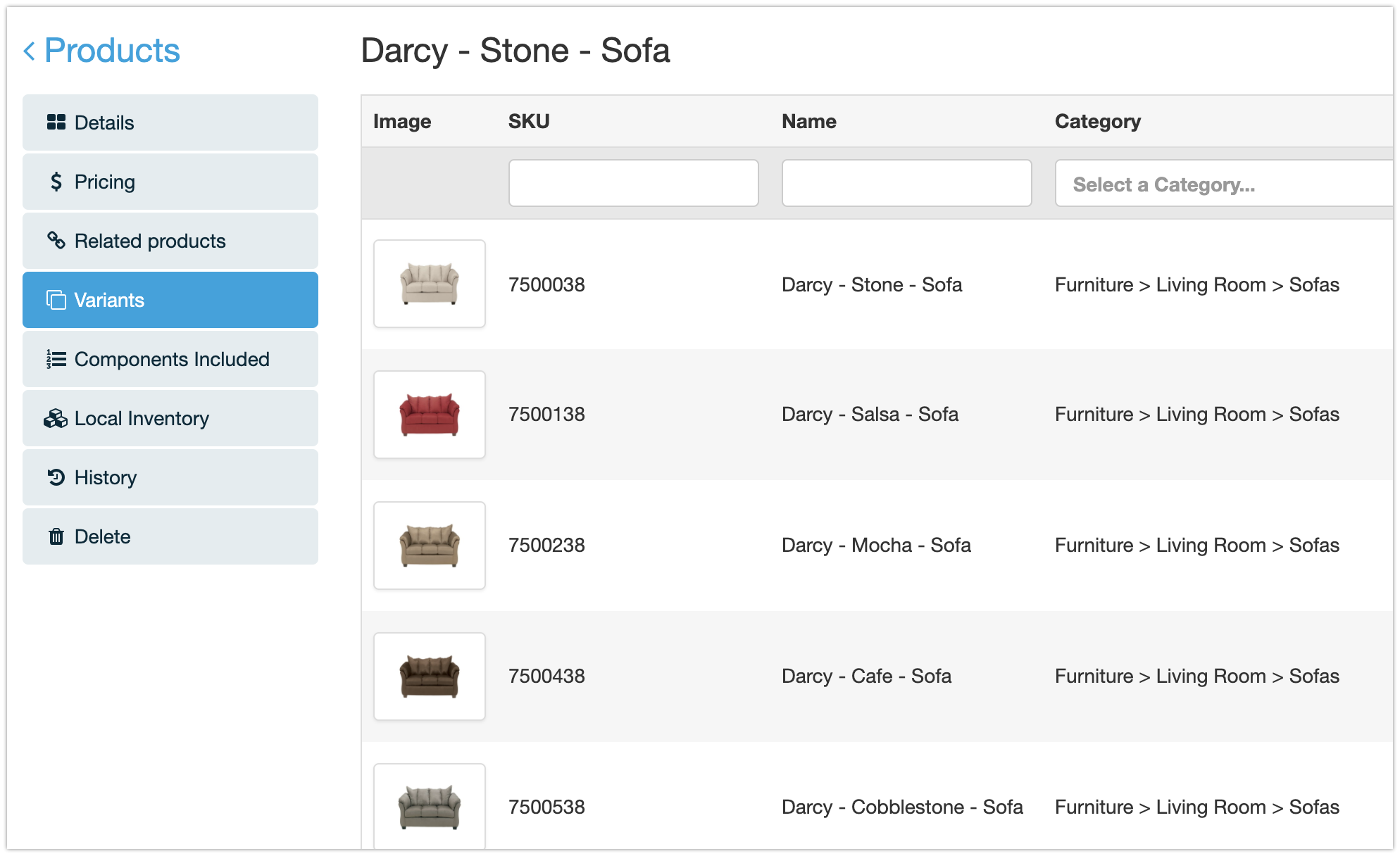This screenshot has height=856, width=1400.
Task: Select the Related products link icon
Action: 56,240
